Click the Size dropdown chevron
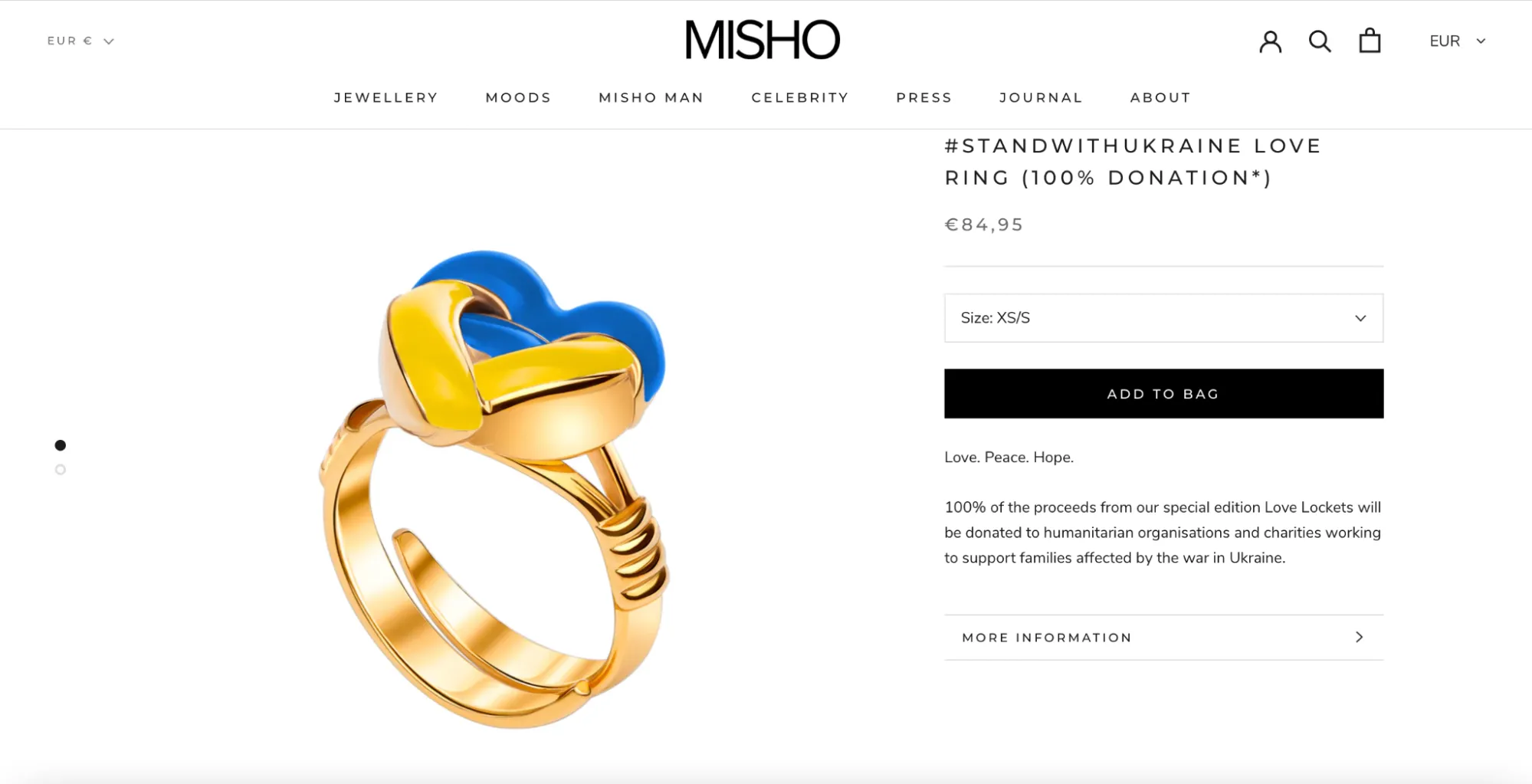 pos(1360,318)
